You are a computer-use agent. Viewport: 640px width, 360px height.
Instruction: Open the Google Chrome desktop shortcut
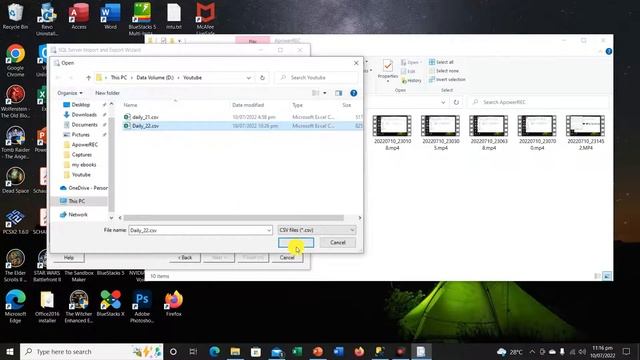(15, 60)
